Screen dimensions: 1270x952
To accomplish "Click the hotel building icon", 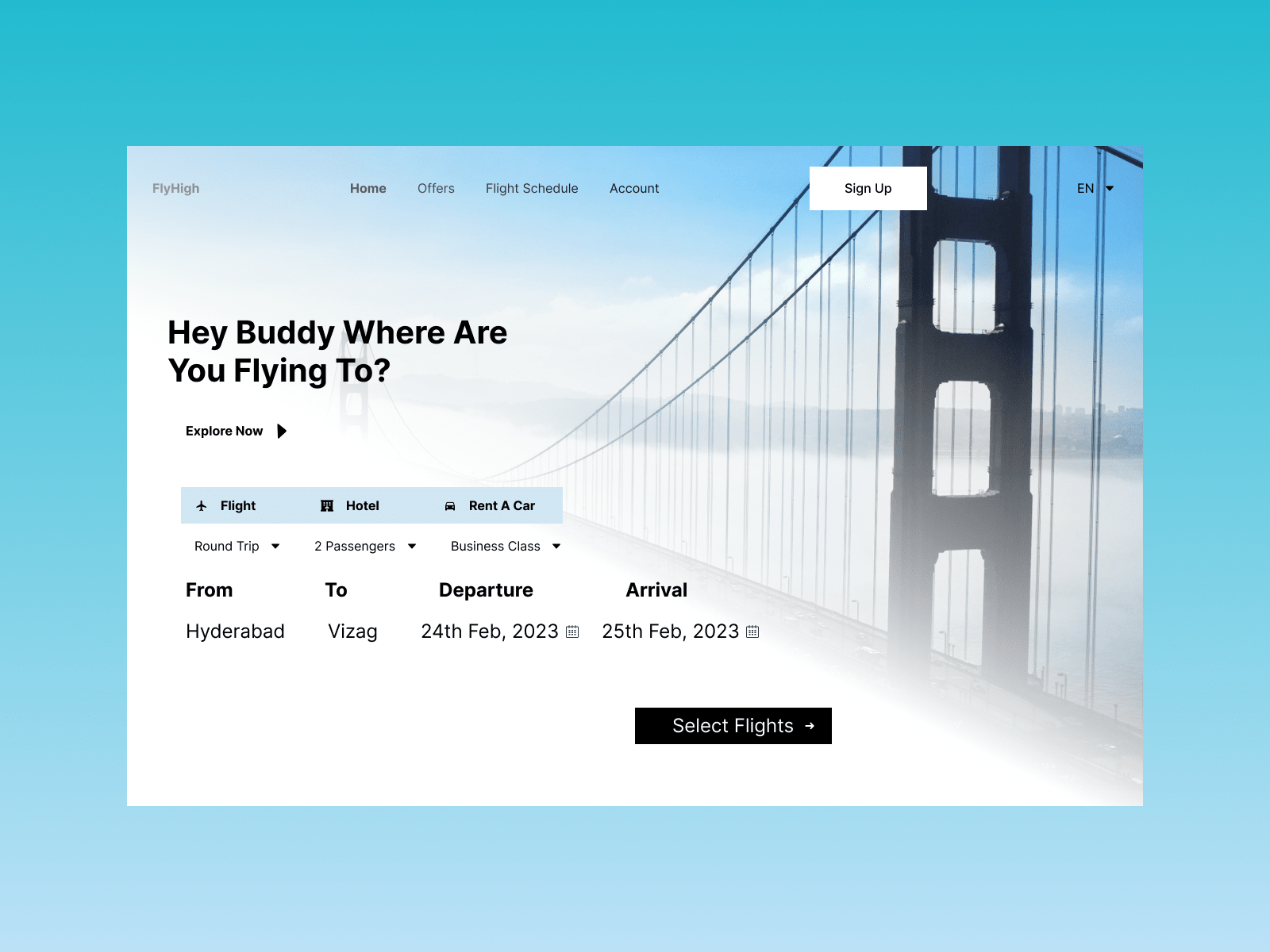I will pos(327,506).
